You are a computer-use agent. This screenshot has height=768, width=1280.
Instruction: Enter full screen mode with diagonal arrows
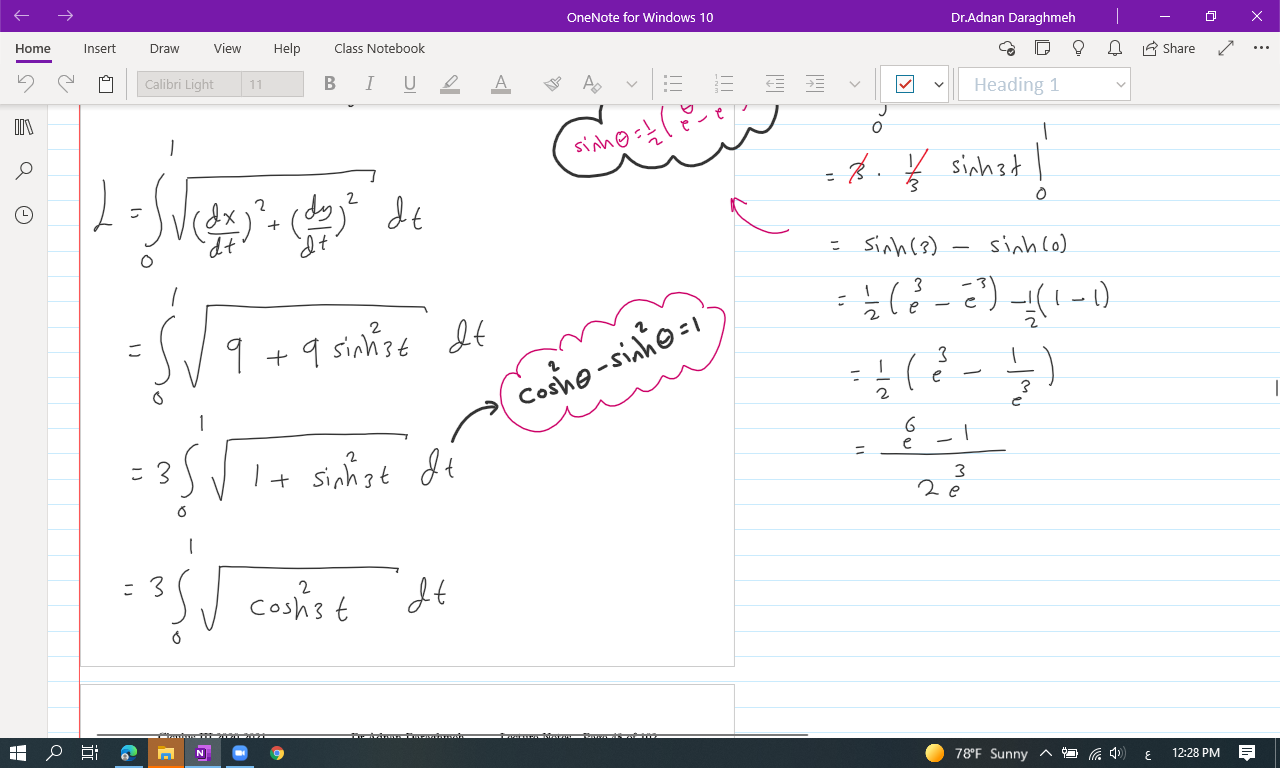tap(1227, 48)
